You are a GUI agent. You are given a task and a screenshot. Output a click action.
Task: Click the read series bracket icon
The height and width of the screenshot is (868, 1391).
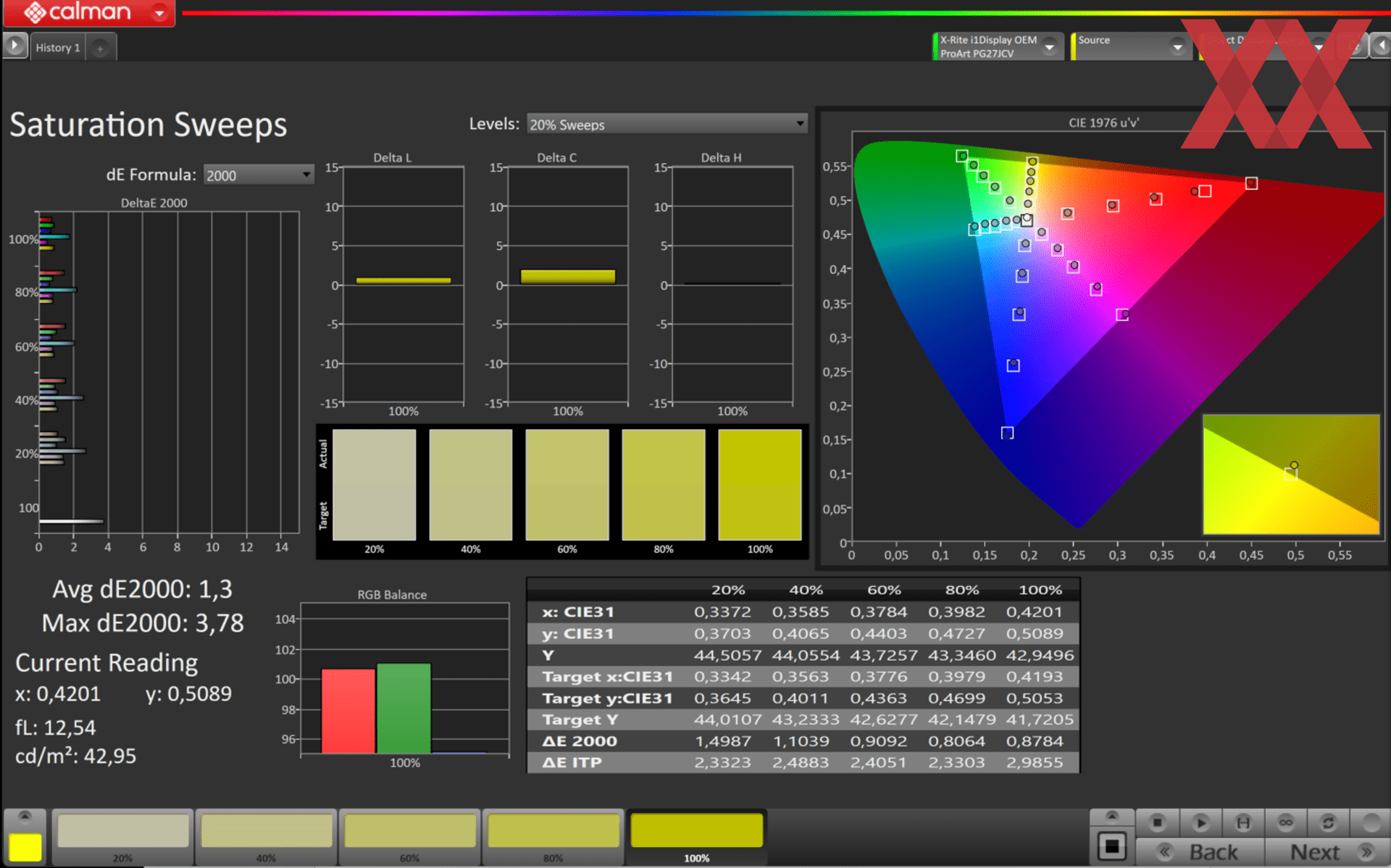[1243, 822]
